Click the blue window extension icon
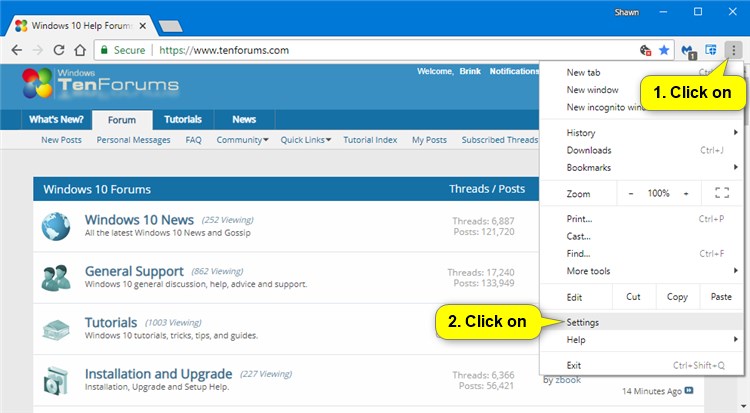Image resolution: width=750 pixels, height=413 pixels. (x=711, y=50)
